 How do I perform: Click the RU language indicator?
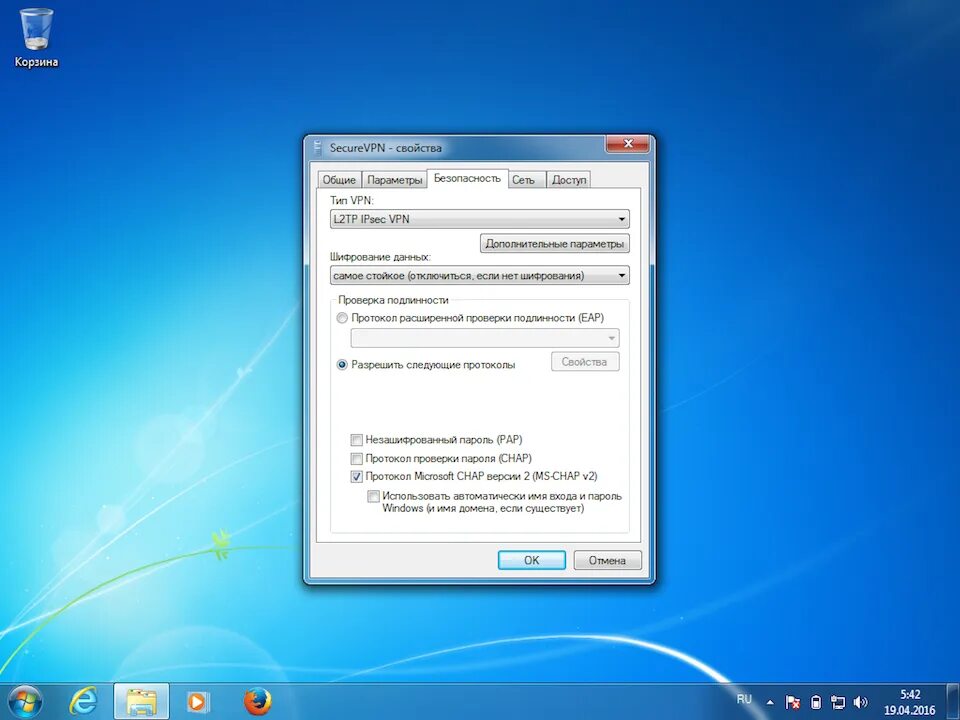click(x=744, y=699)
